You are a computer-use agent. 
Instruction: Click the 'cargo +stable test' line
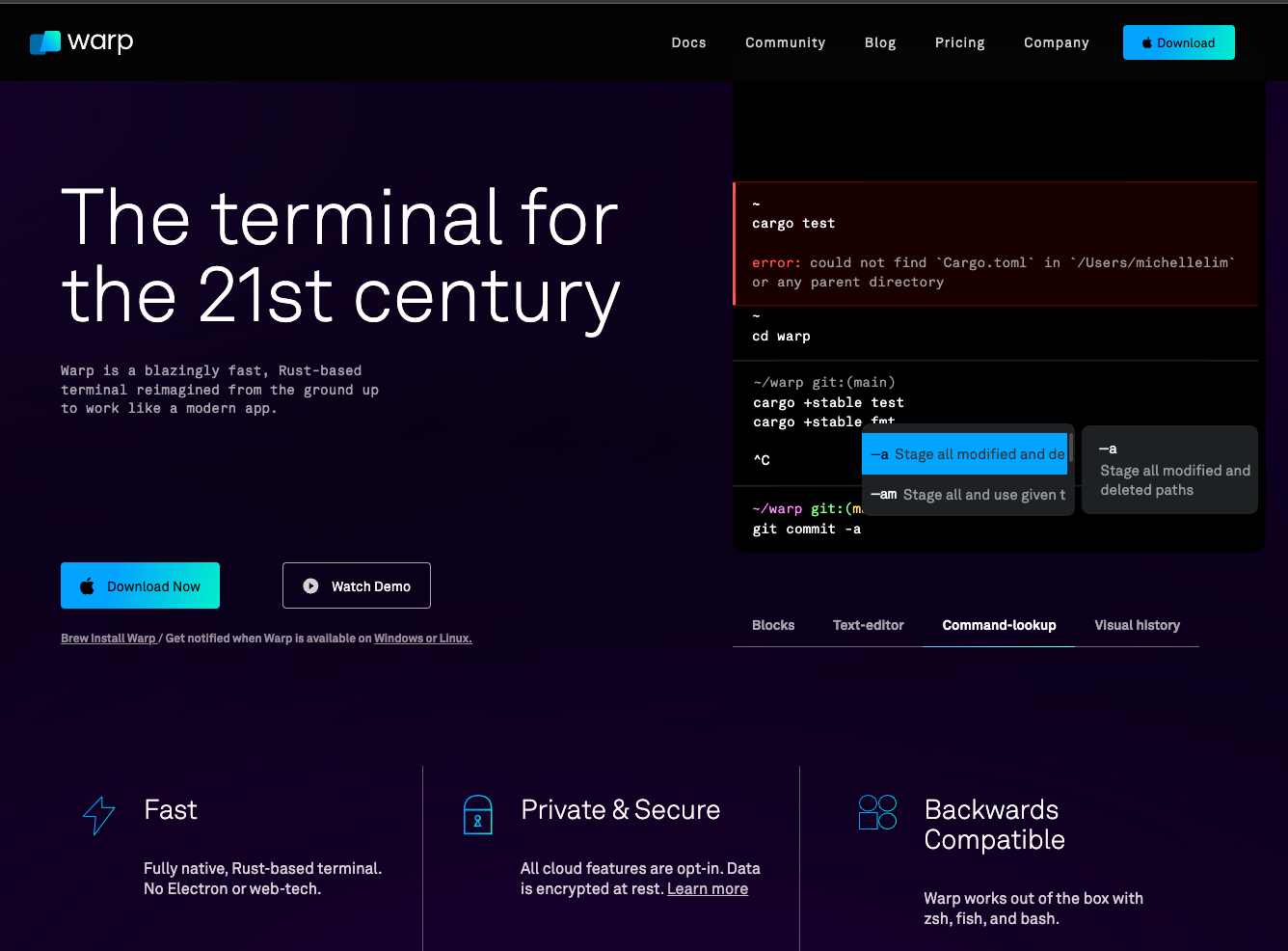(828, 403)
